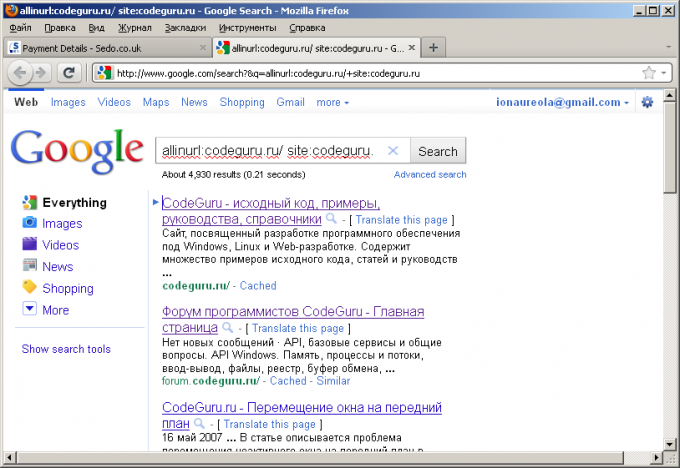Open the tab list dropdown arrow
Viewport: 680px width, 468px height.
click(x=668, y=47)
